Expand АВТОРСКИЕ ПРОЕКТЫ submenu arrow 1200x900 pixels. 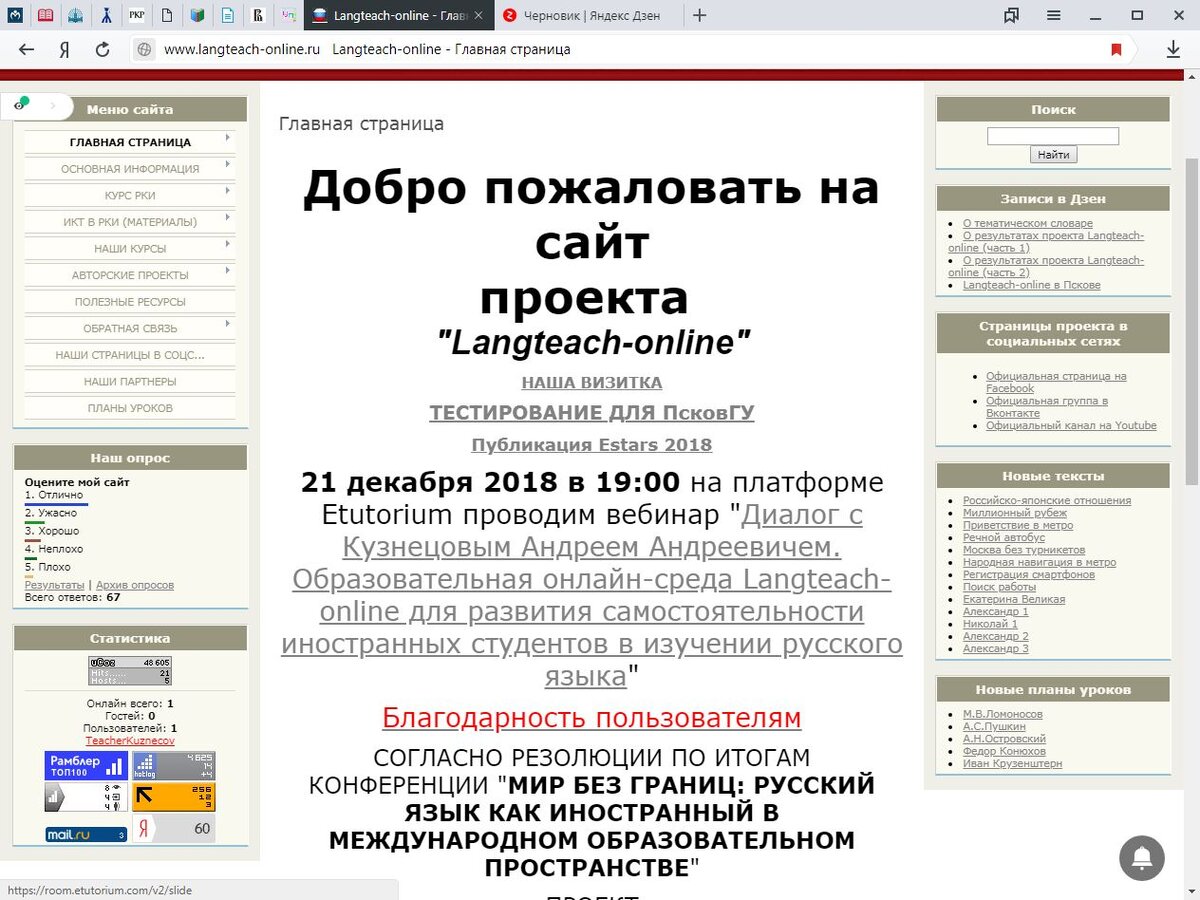coord(228,270)
